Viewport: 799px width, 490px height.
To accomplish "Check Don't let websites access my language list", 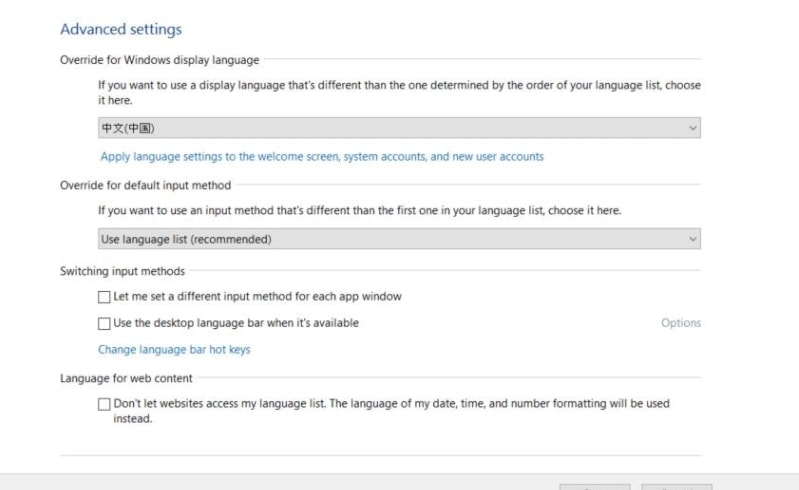I will point(104,404).
